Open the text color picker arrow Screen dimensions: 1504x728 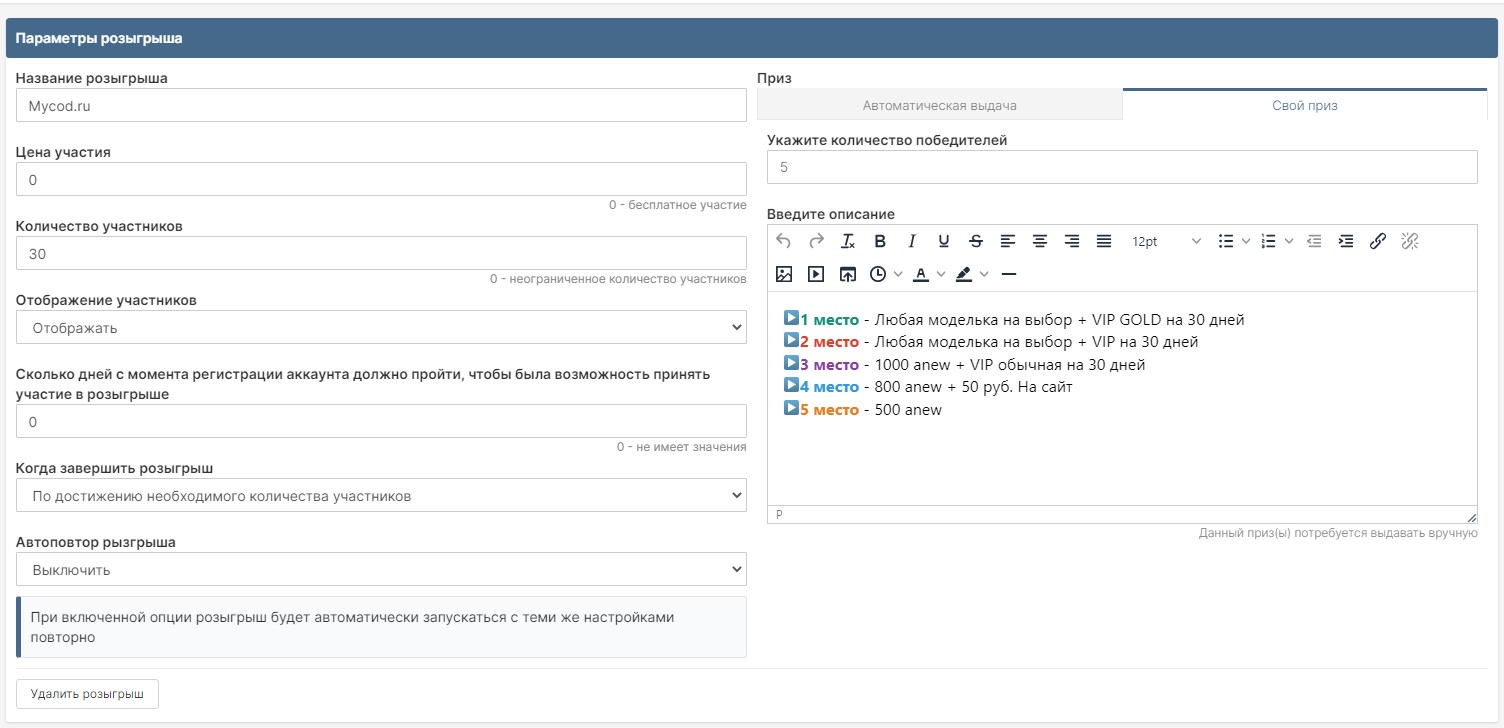tap(941, 274)
